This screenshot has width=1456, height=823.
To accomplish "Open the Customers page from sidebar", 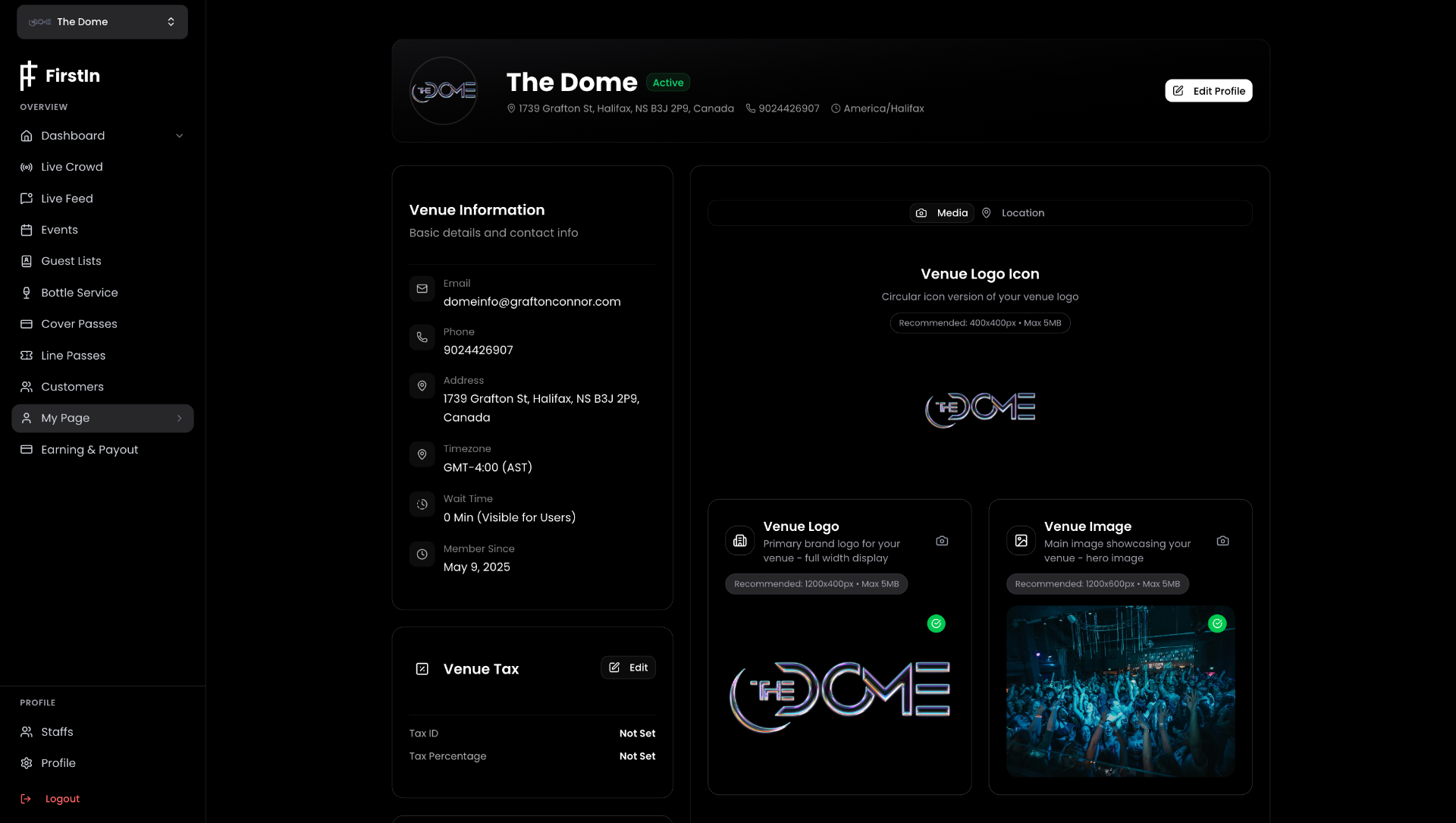I will pyautogui.click(x=26, y=387).
